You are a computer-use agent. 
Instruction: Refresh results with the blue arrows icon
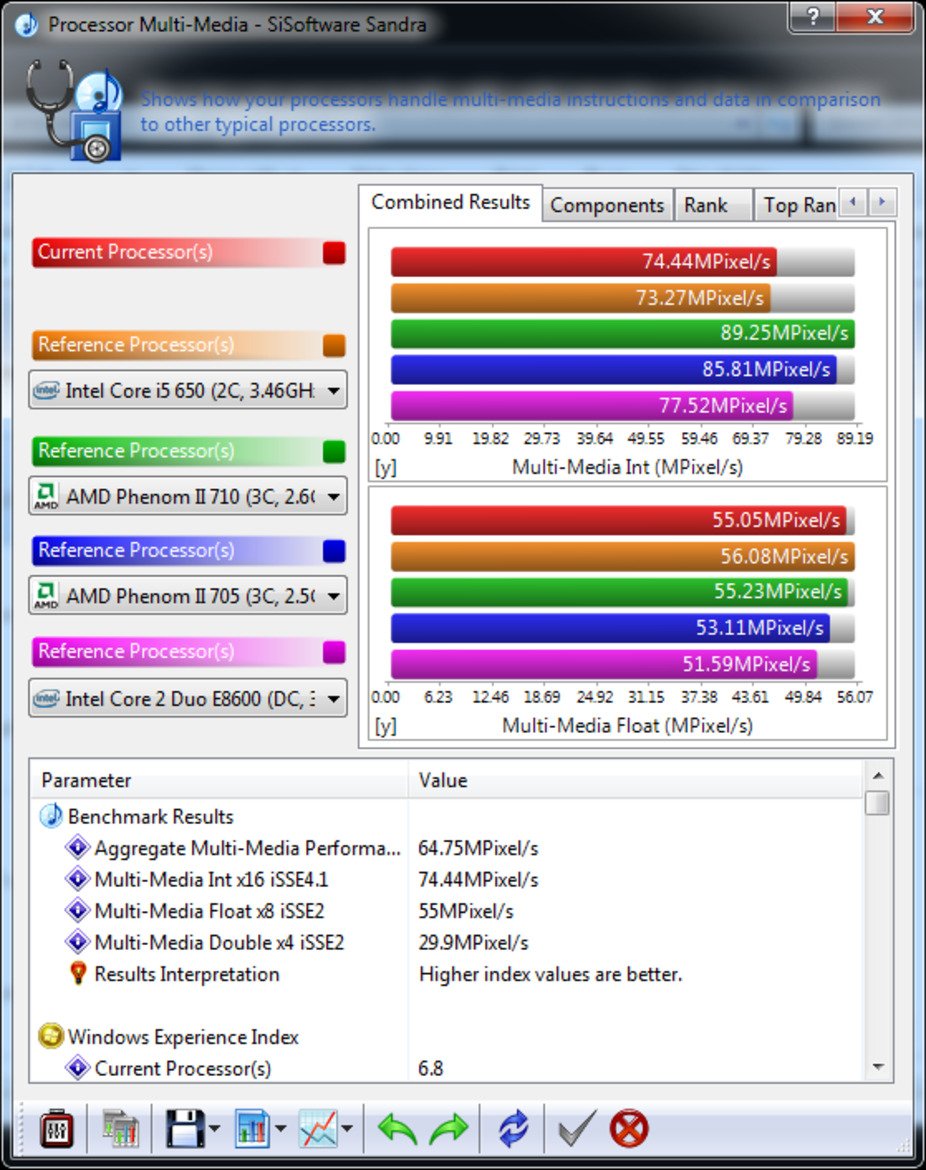click(513, 1128)
